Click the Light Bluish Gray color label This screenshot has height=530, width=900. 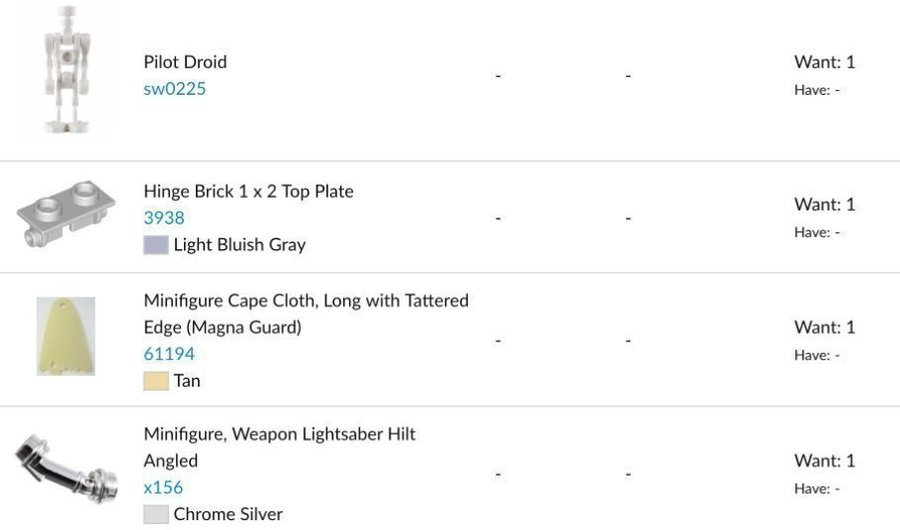[x=239, y=244]
